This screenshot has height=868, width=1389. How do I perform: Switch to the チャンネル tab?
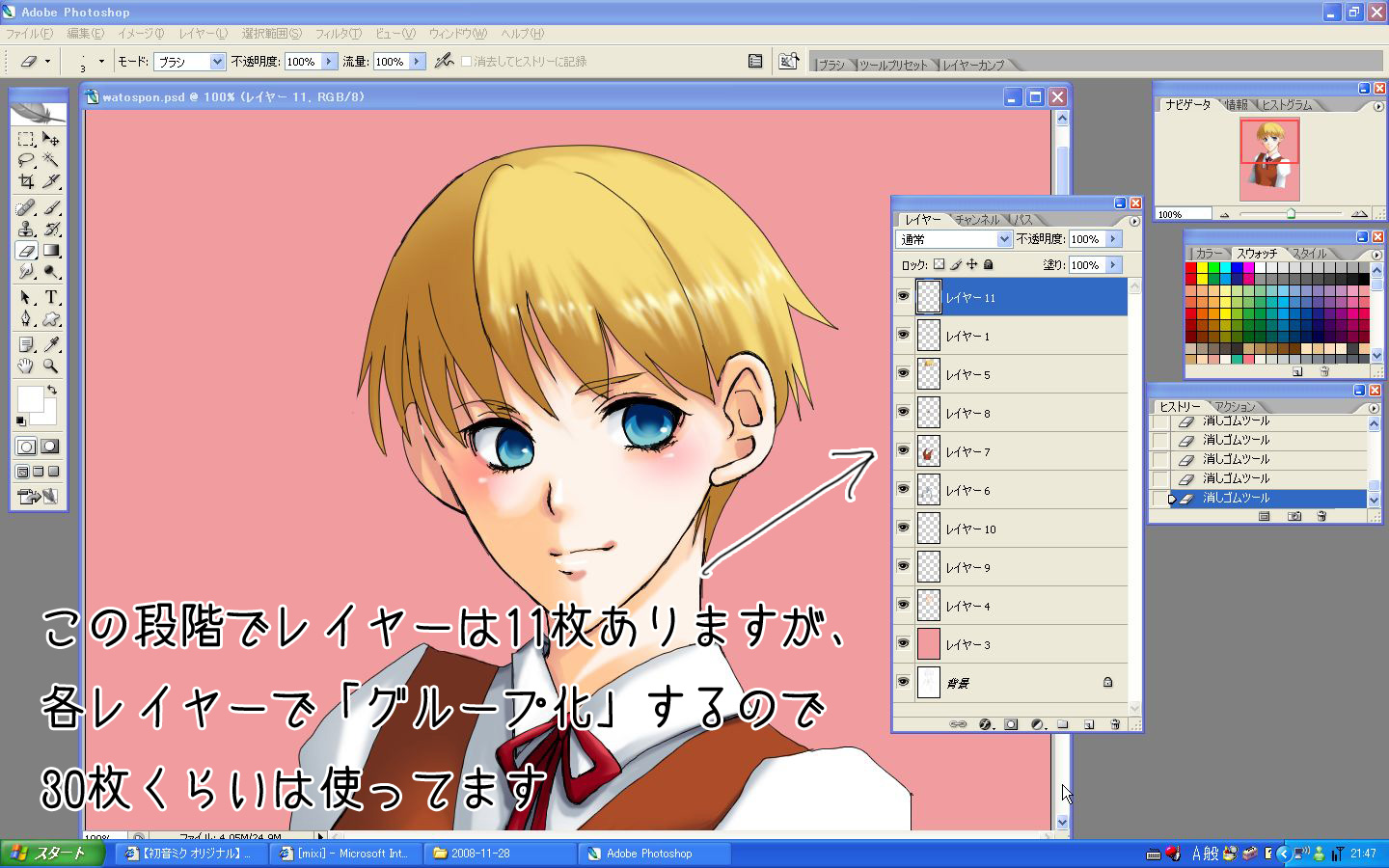(978, 220)
